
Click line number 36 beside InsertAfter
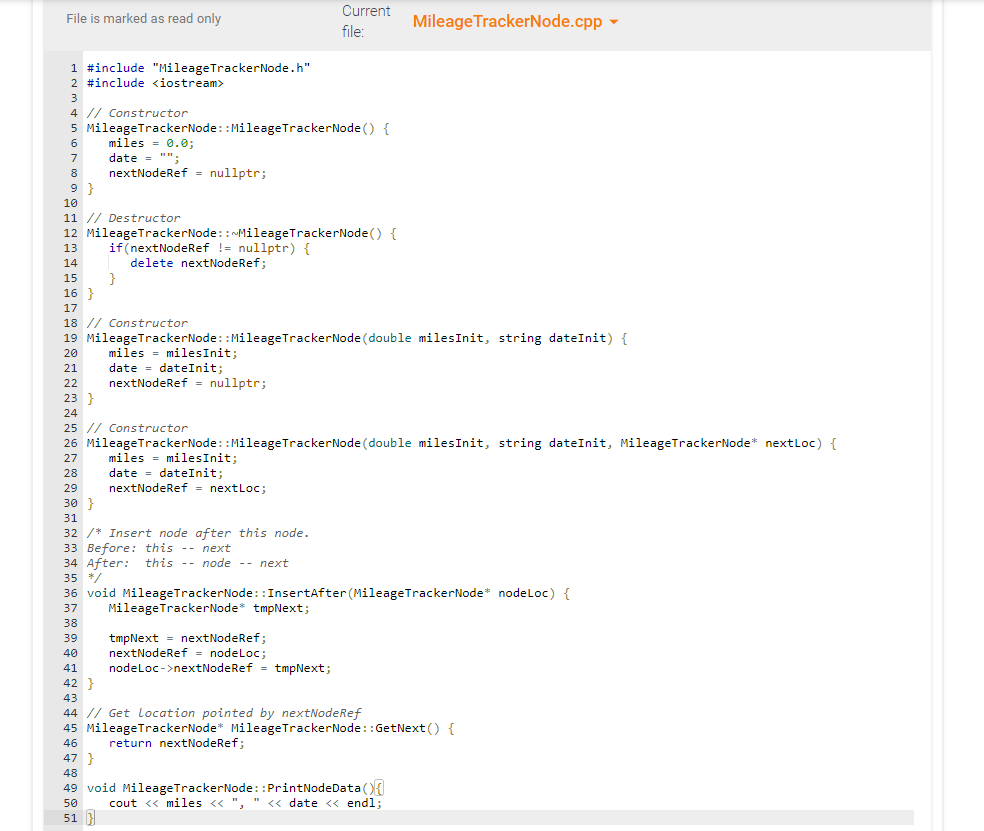[70, 592]
